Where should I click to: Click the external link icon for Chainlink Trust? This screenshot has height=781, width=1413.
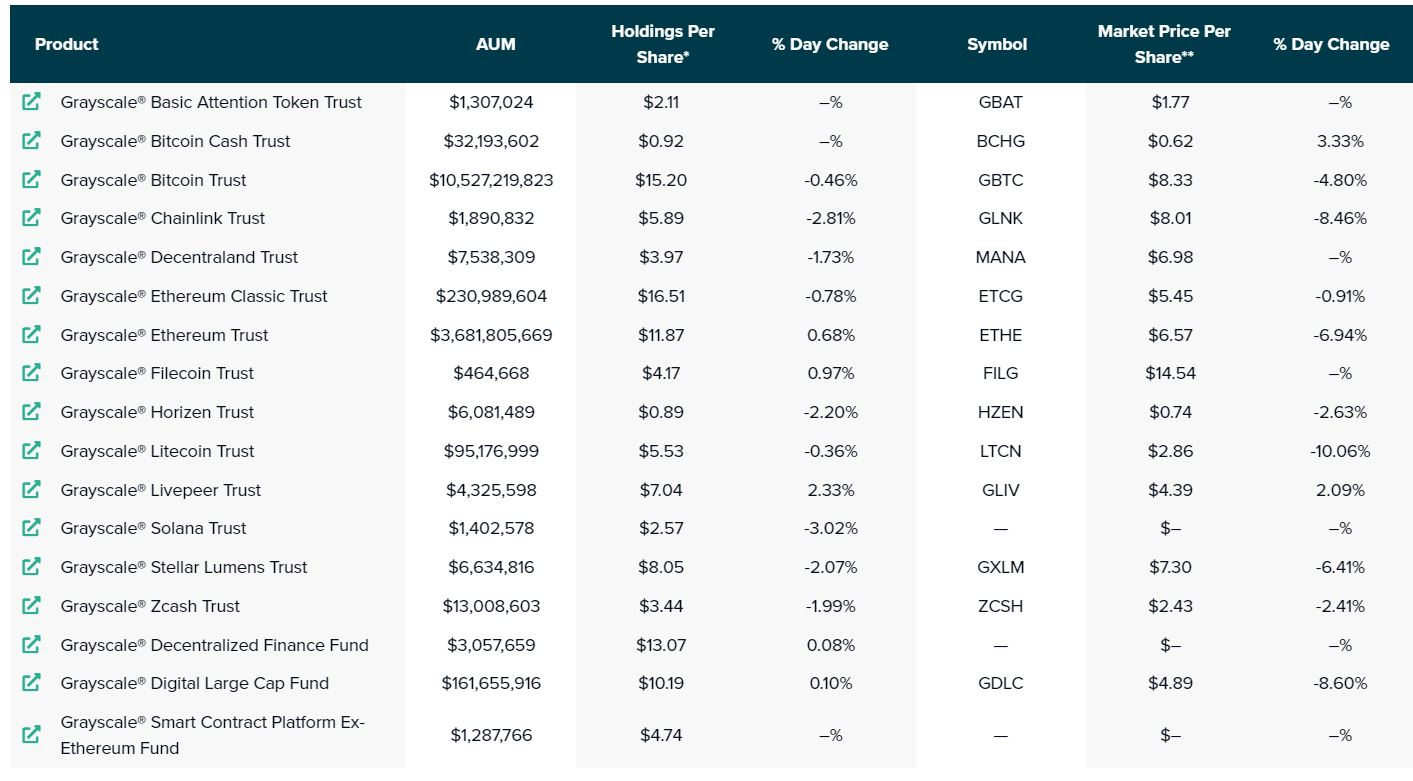pyautogui.click(x=31, y=218)
